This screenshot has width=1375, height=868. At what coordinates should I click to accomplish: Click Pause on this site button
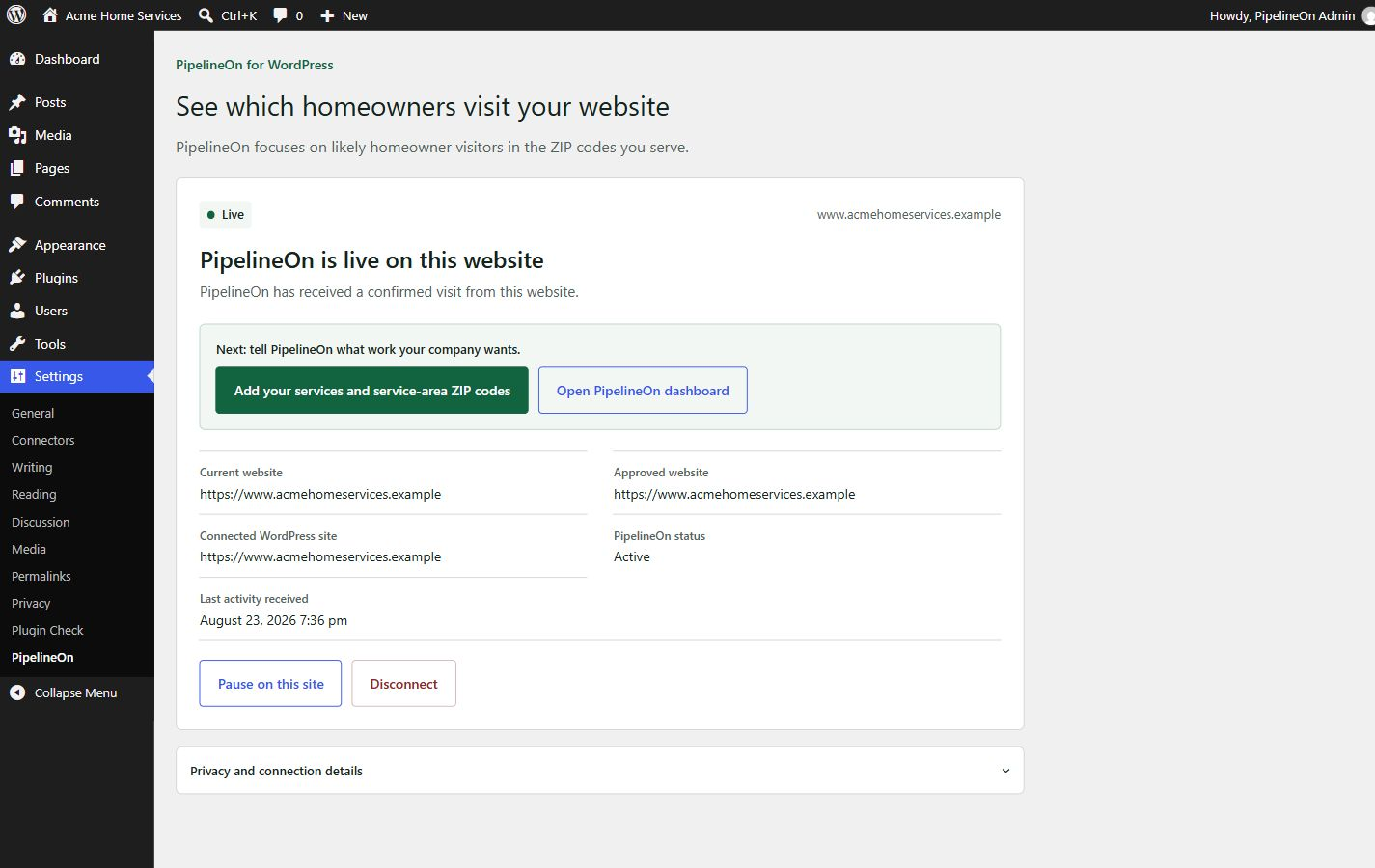tap(270, 684)
